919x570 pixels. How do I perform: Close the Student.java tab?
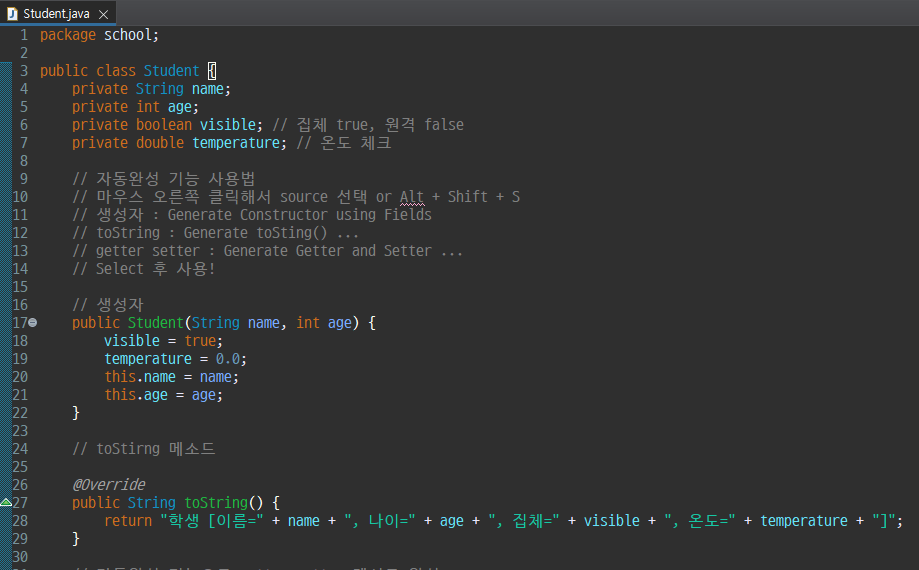click(104, 14)
